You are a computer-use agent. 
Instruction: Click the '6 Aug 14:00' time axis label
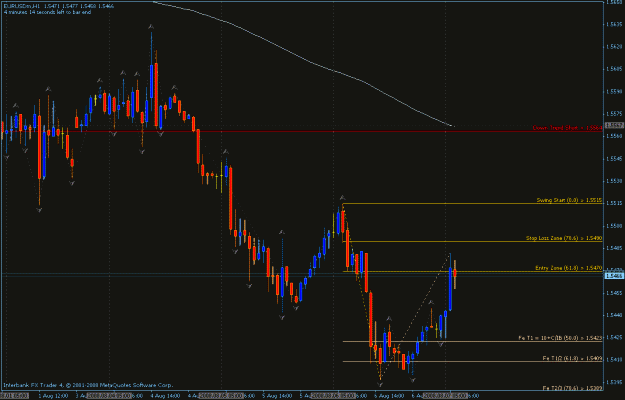[x=389, y=396]
